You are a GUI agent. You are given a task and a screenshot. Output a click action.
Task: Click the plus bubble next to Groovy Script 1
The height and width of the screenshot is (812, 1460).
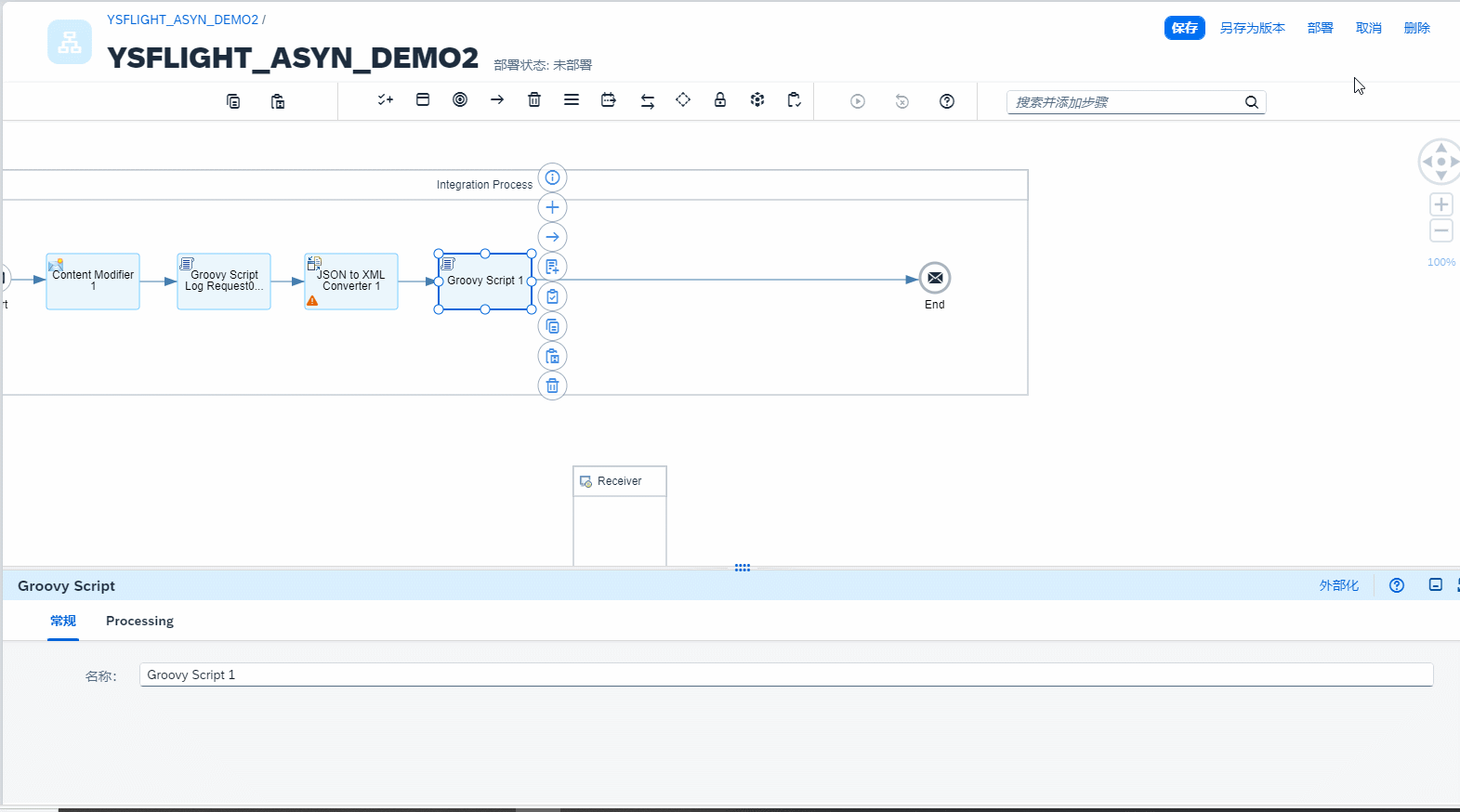[x=552, y=207]
